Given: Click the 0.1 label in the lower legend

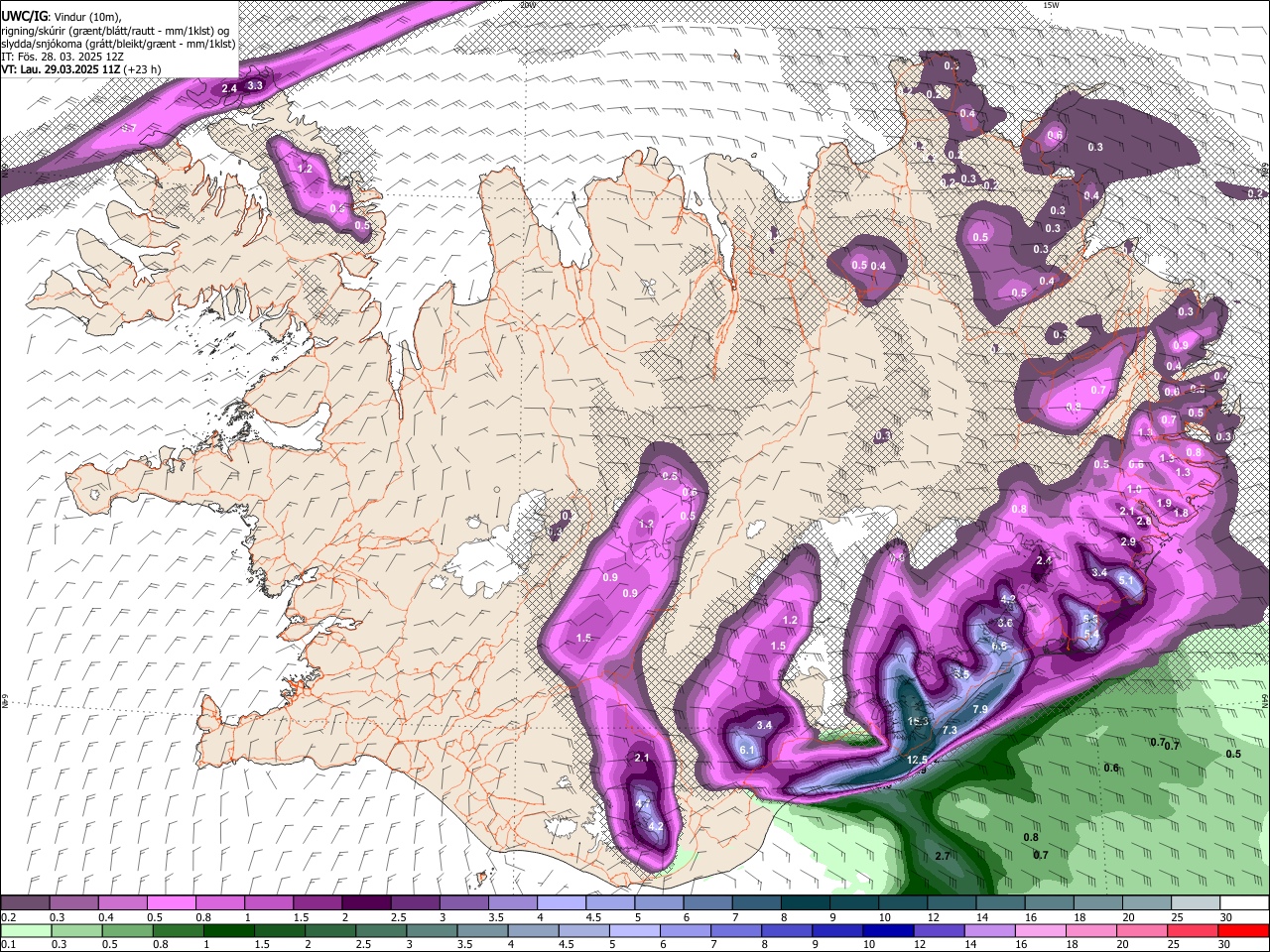Looking at the screenshot, I should click(x=8, y=945).
